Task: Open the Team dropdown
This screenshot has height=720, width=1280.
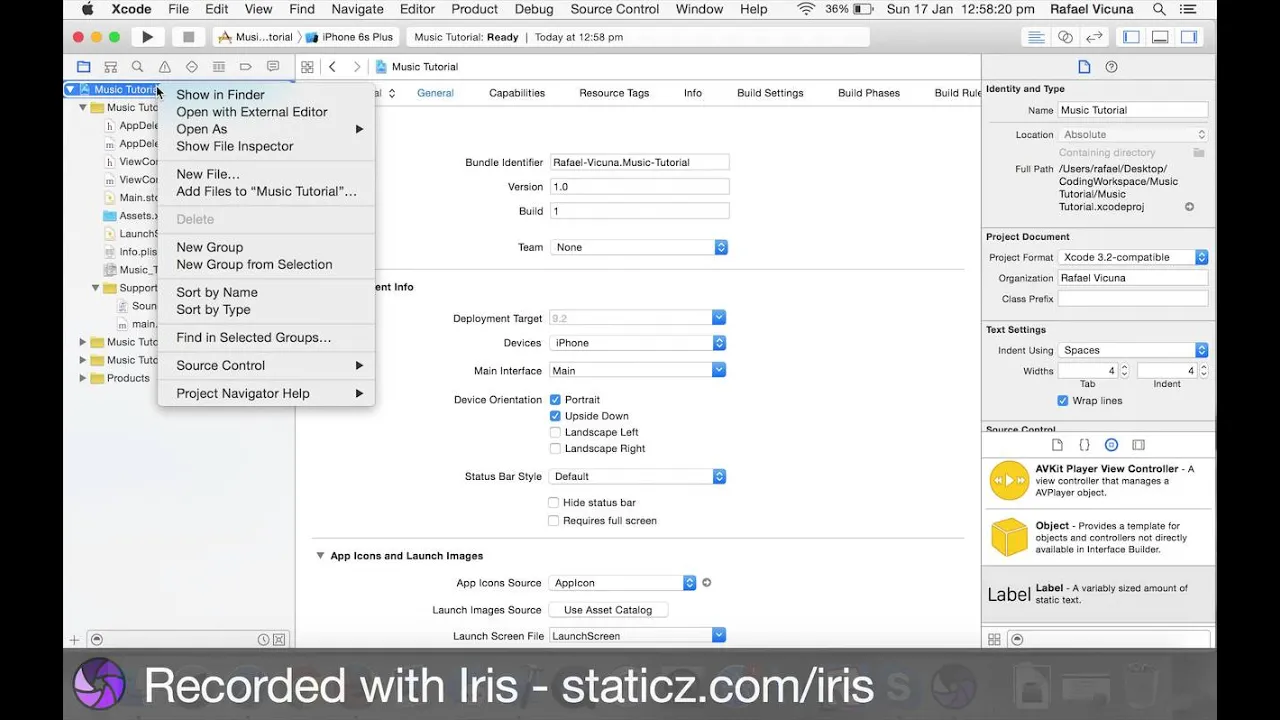Action: 639,247
